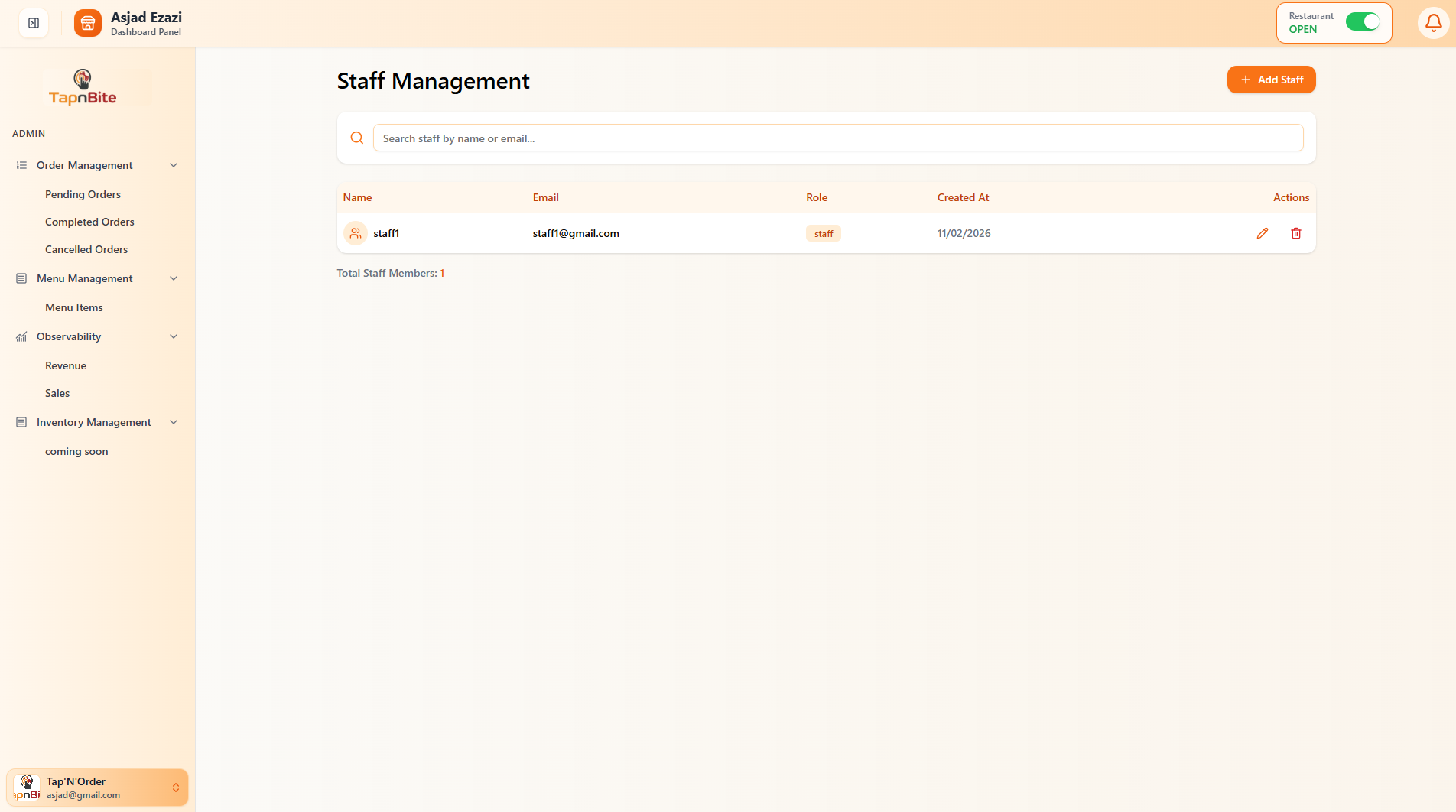Image resolution: width=1456 pixels, height=812 pixels.
Task: Click the Observability chart icon
Action: (21, 336)
